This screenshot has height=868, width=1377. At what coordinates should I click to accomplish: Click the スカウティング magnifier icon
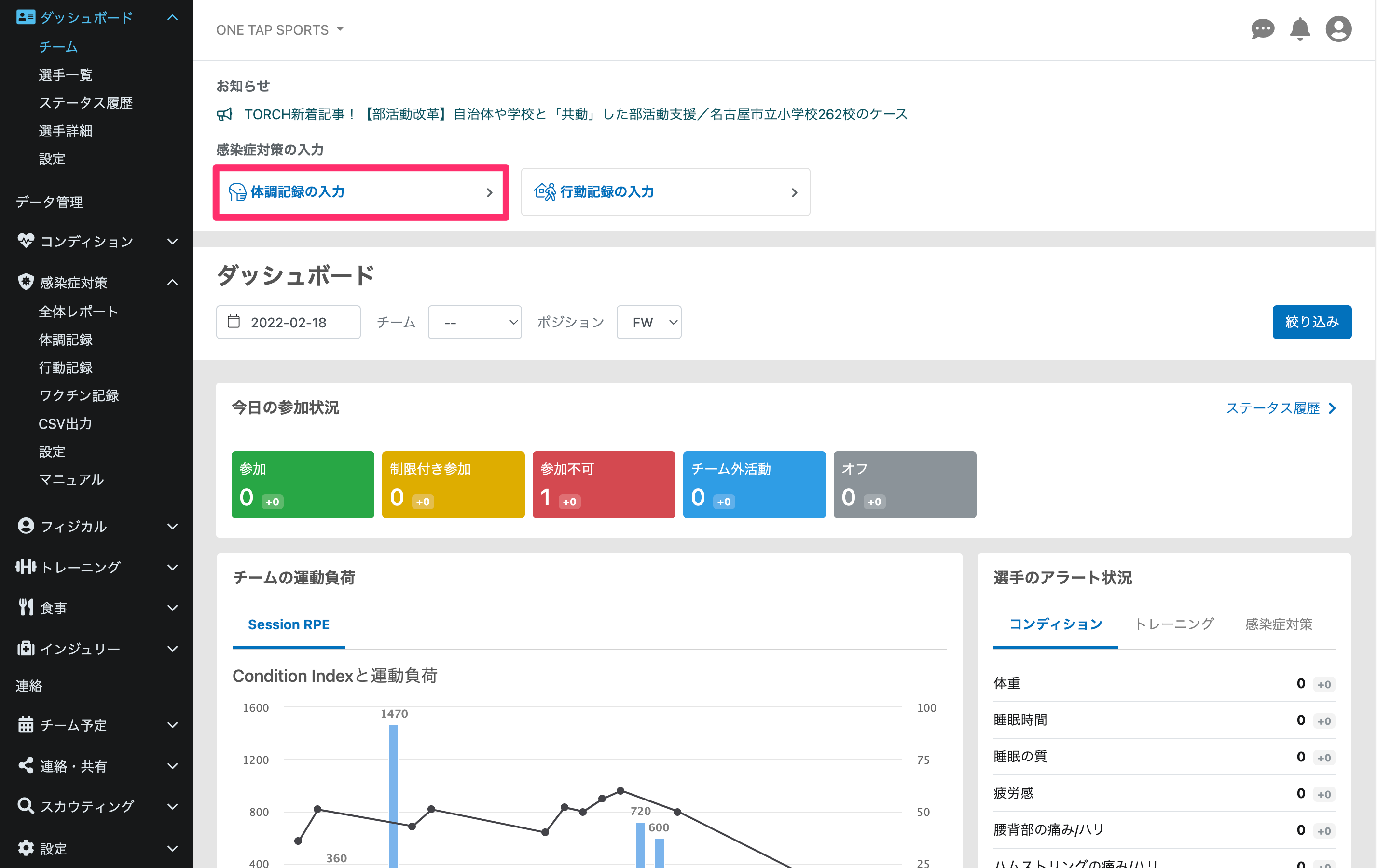coord(26,805)
